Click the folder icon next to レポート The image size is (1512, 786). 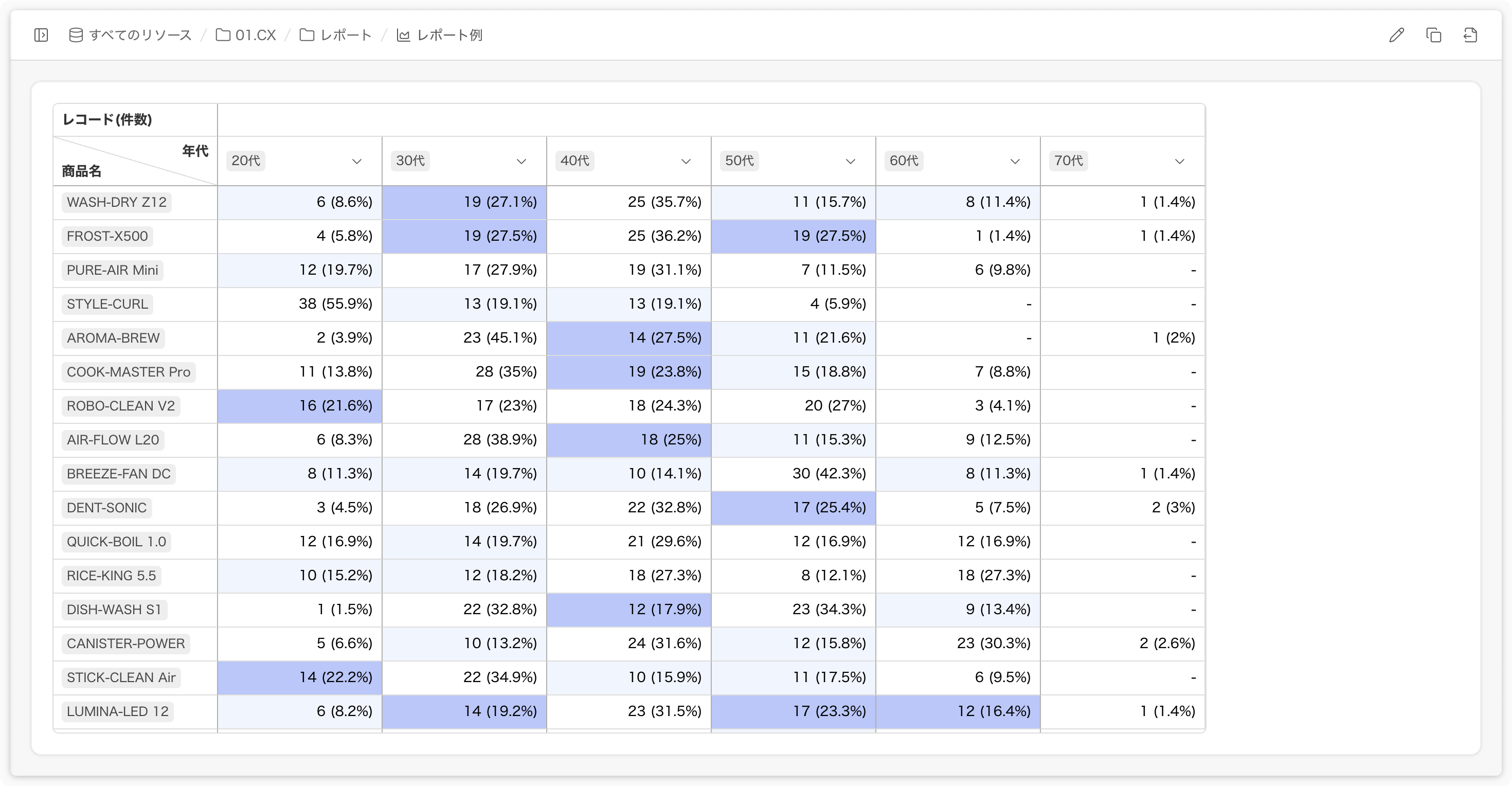(307, 35)
